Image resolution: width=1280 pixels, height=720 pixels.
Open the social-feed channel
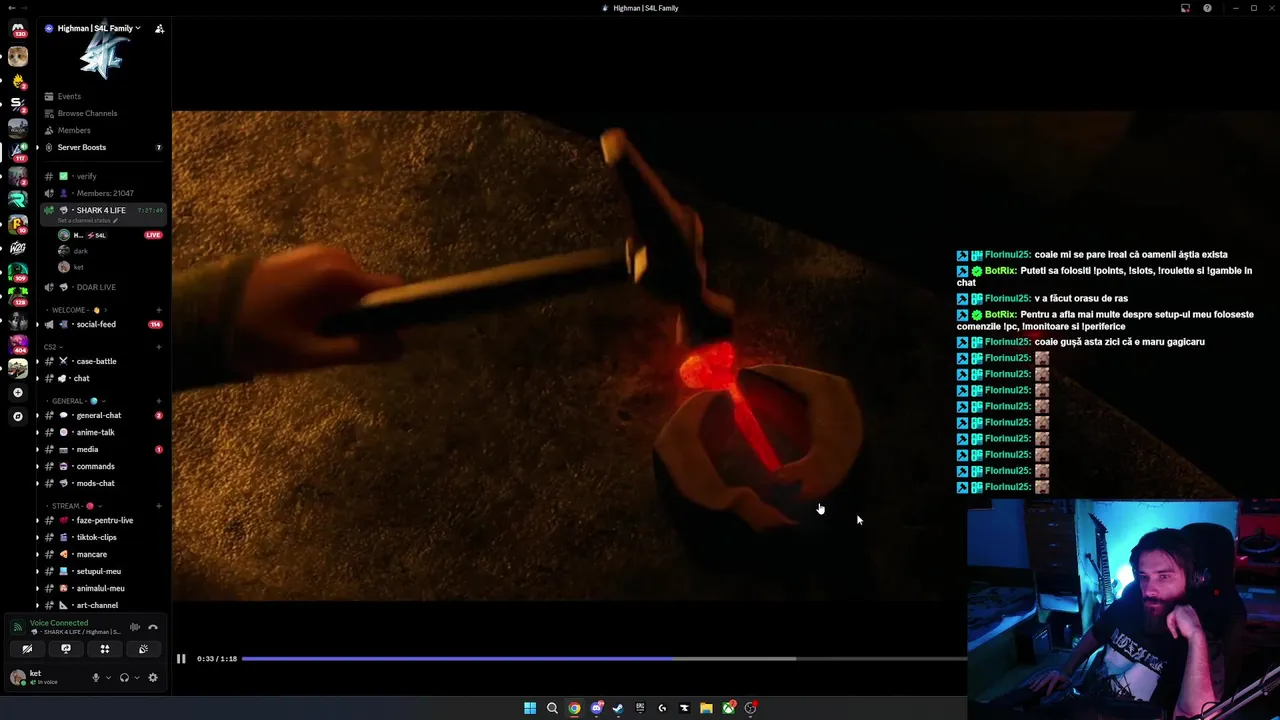click(x=96, y=324)
